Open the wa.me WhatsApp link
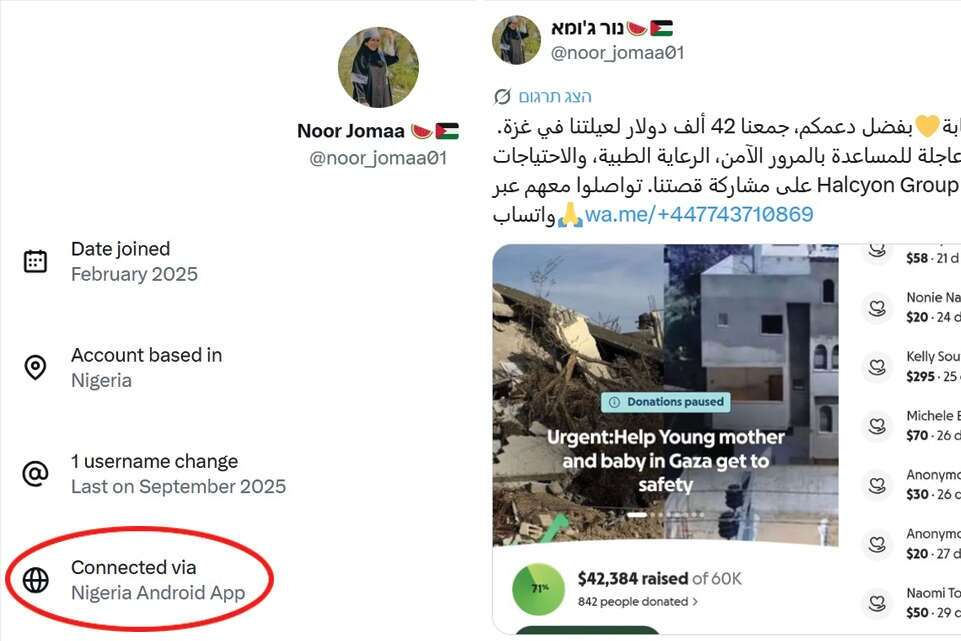The image size is (961, 641). (x=698, y=214)
